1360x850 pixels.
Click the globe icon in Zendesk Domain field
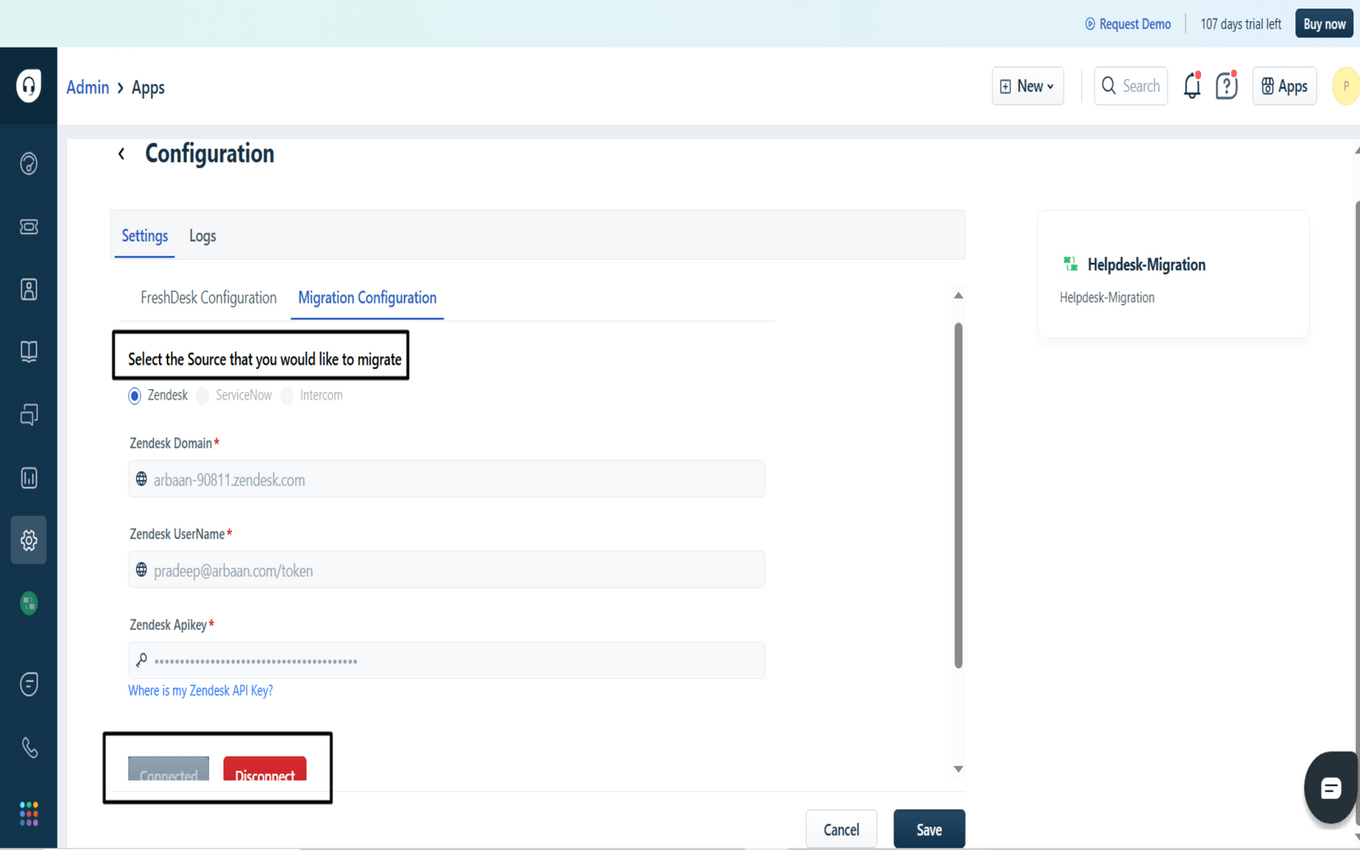pyautogui.click(x=142, y=479)
